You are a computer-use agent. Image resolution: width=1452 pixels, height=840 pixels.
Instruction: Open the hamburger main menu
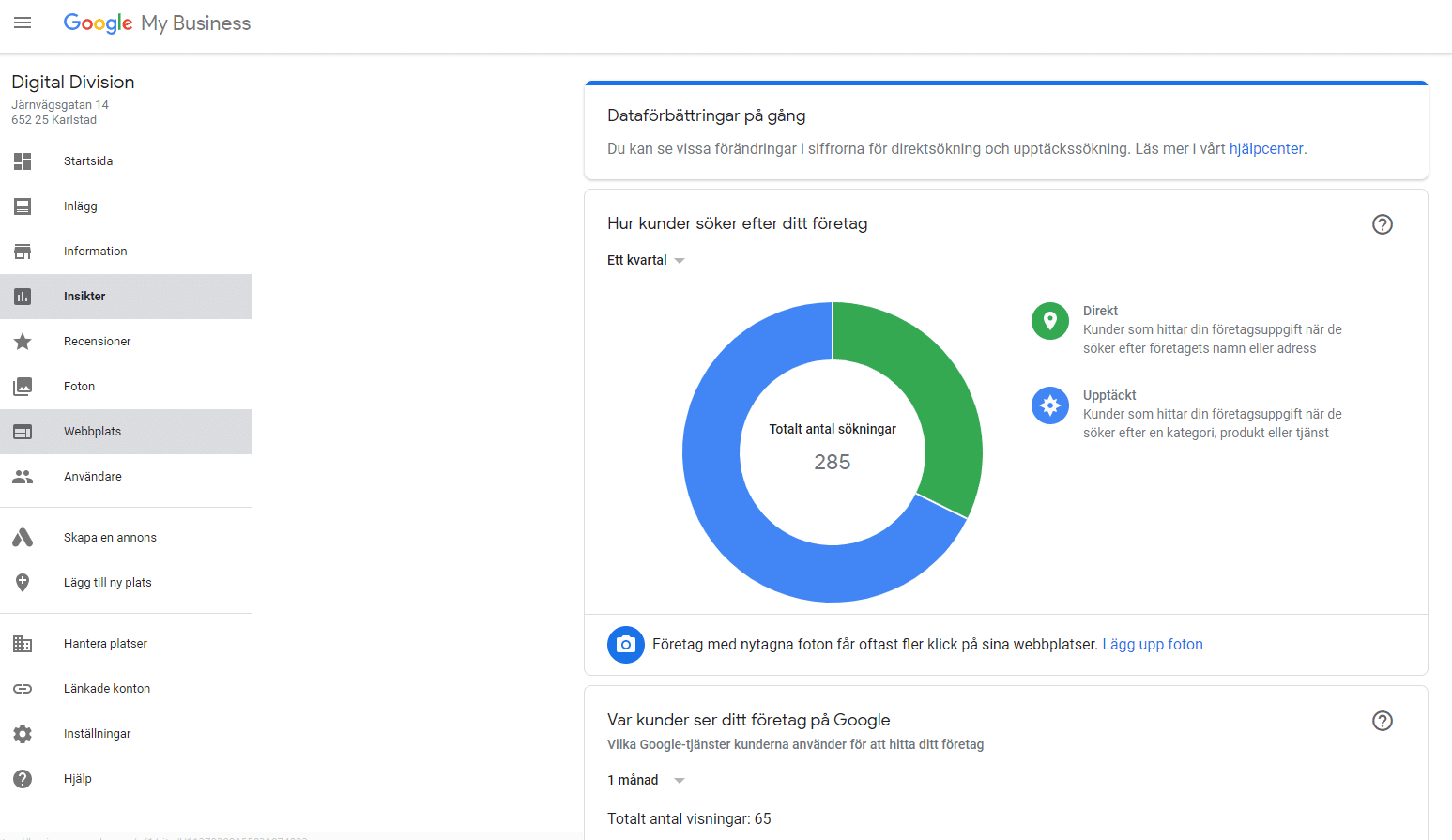coord(23,23)
